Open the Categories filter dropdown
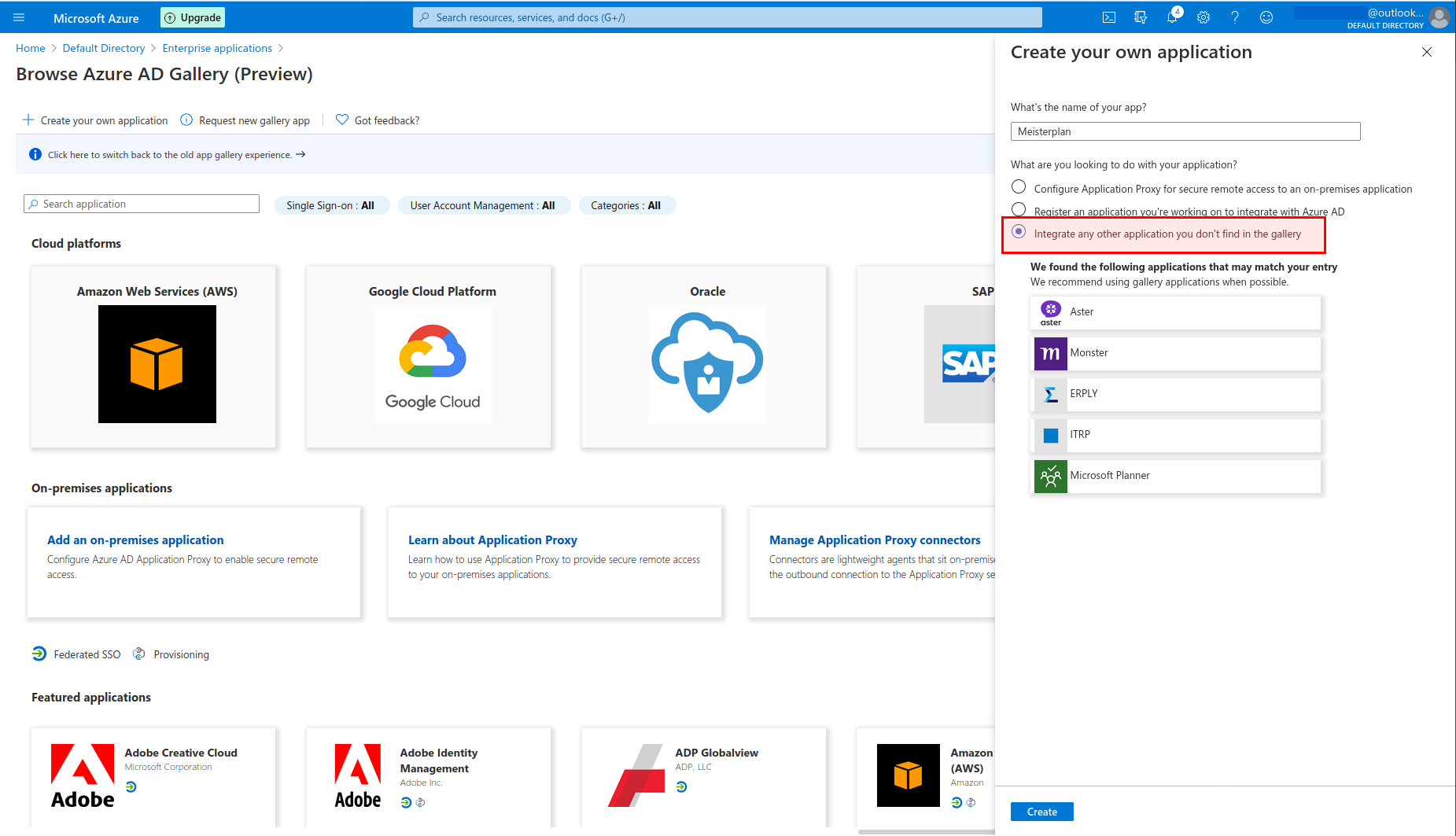Image resolution: width=1456 pixels, height=836 pixels. coord(626,205)
